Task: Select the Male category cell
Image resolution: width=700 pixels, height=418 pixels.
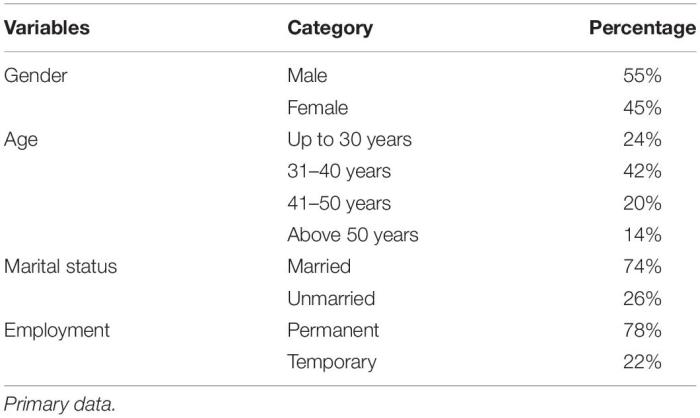Action: tap(307, 74)
